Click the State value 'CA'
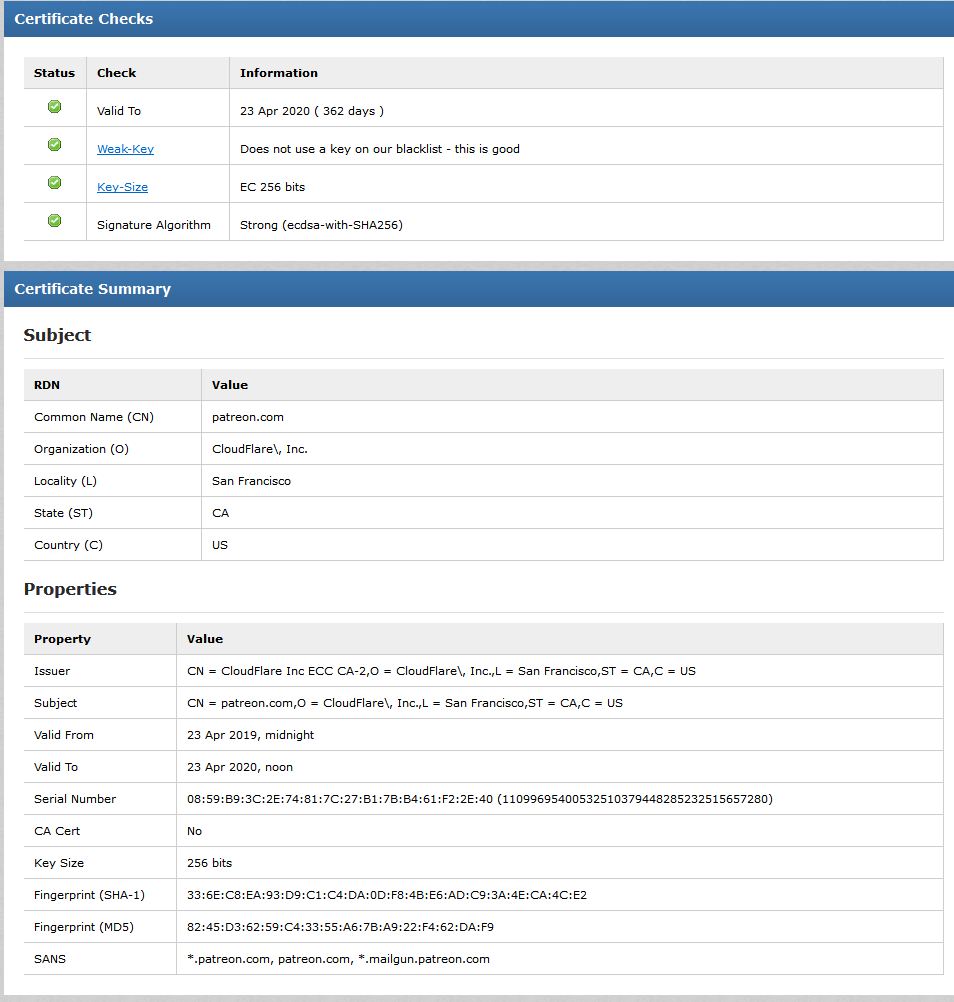 [x=220, y=513]
